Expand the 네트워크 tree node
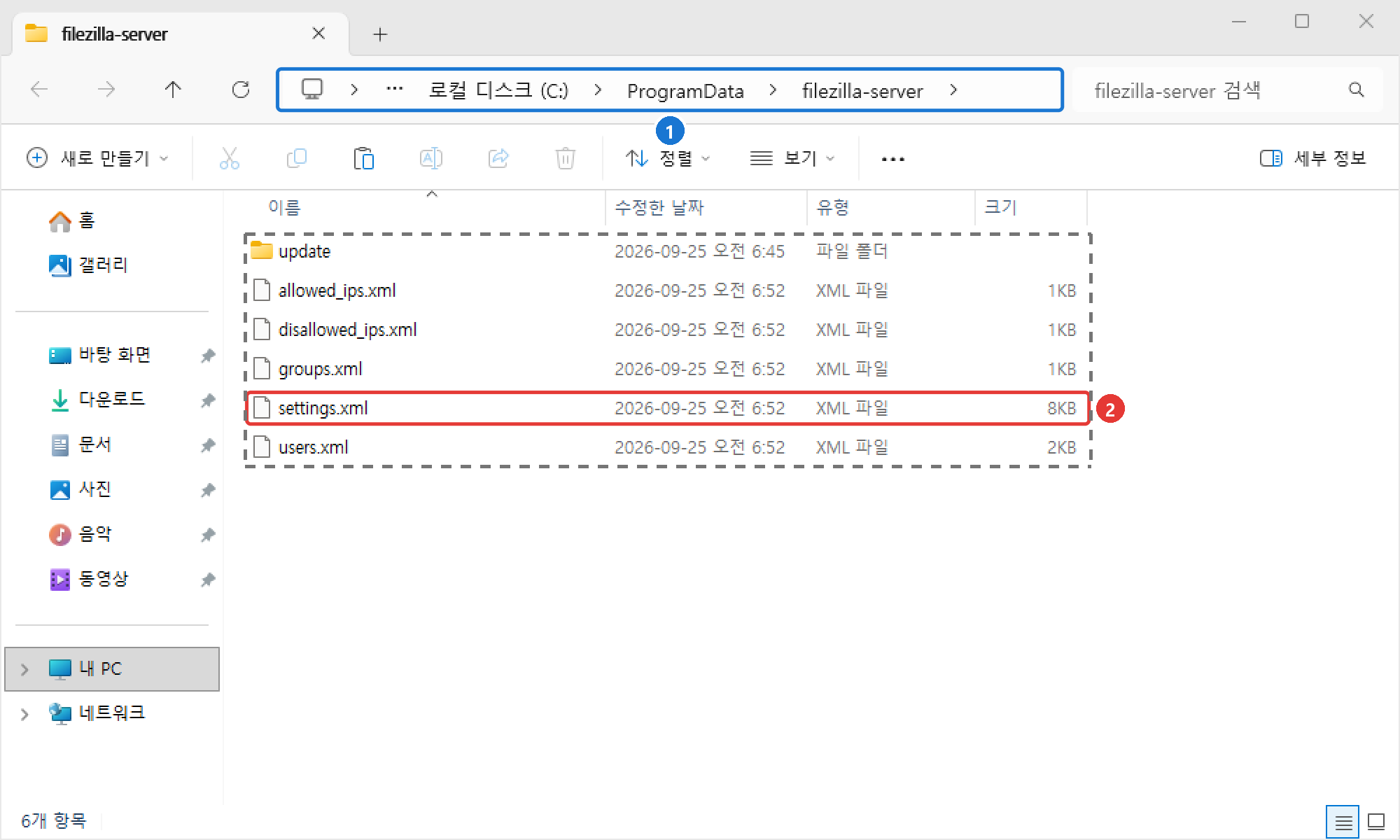The image size is (1400, 840). 24,714
